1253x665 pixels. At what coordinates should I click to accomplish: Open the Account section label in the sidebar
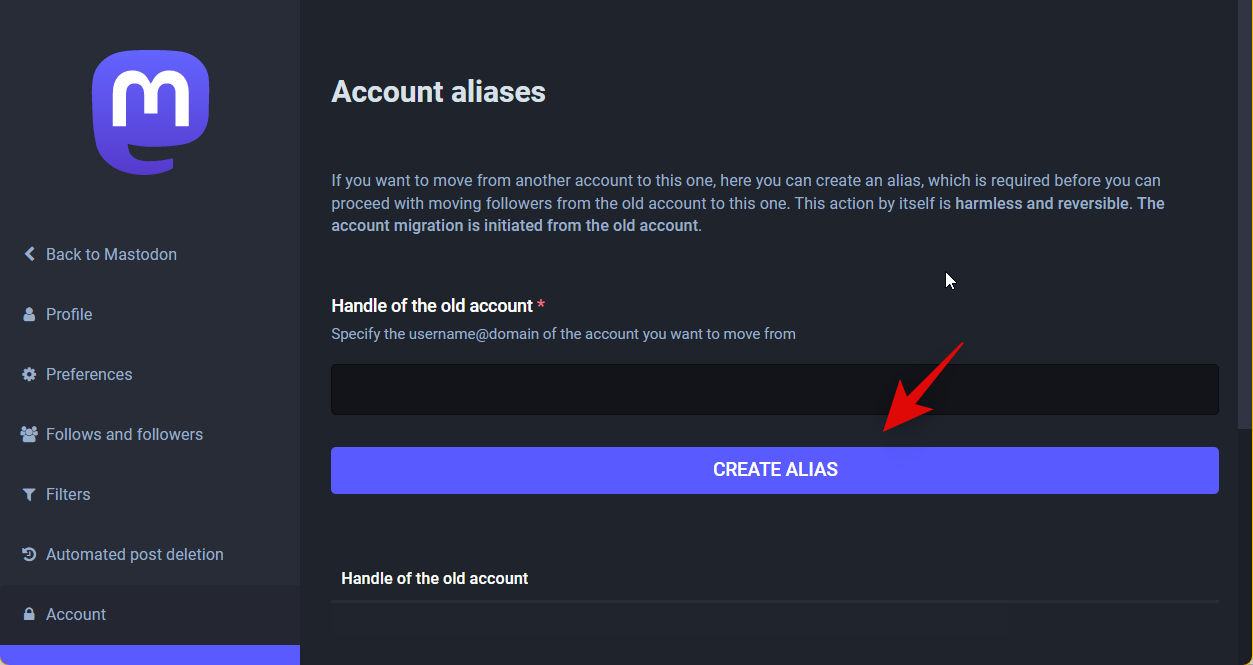click(x=76, y=614)
